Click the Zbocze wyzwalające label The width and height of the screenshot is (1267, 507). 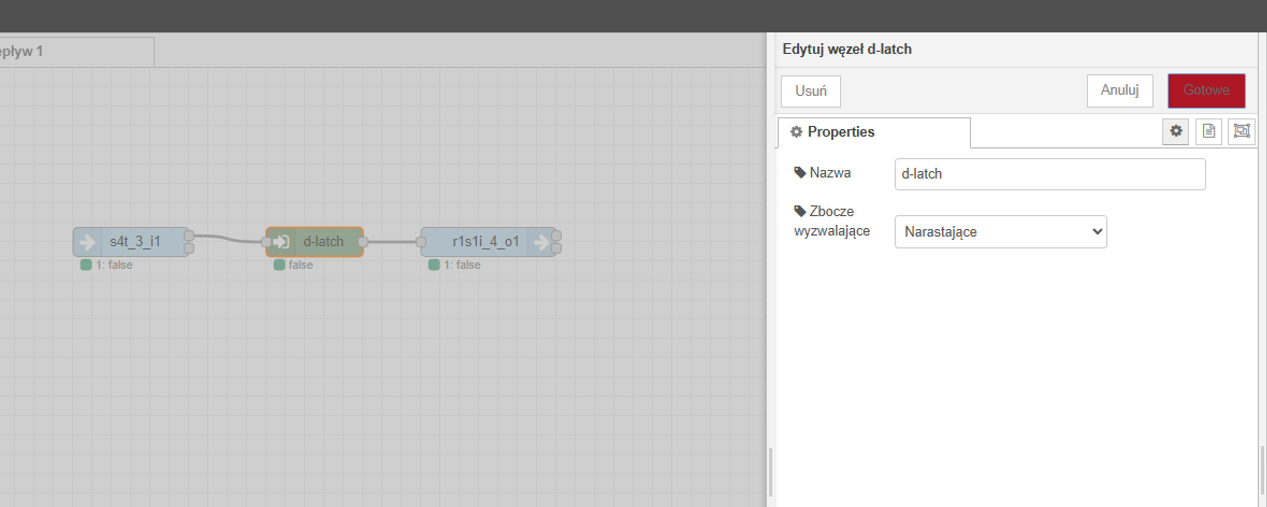831,221
